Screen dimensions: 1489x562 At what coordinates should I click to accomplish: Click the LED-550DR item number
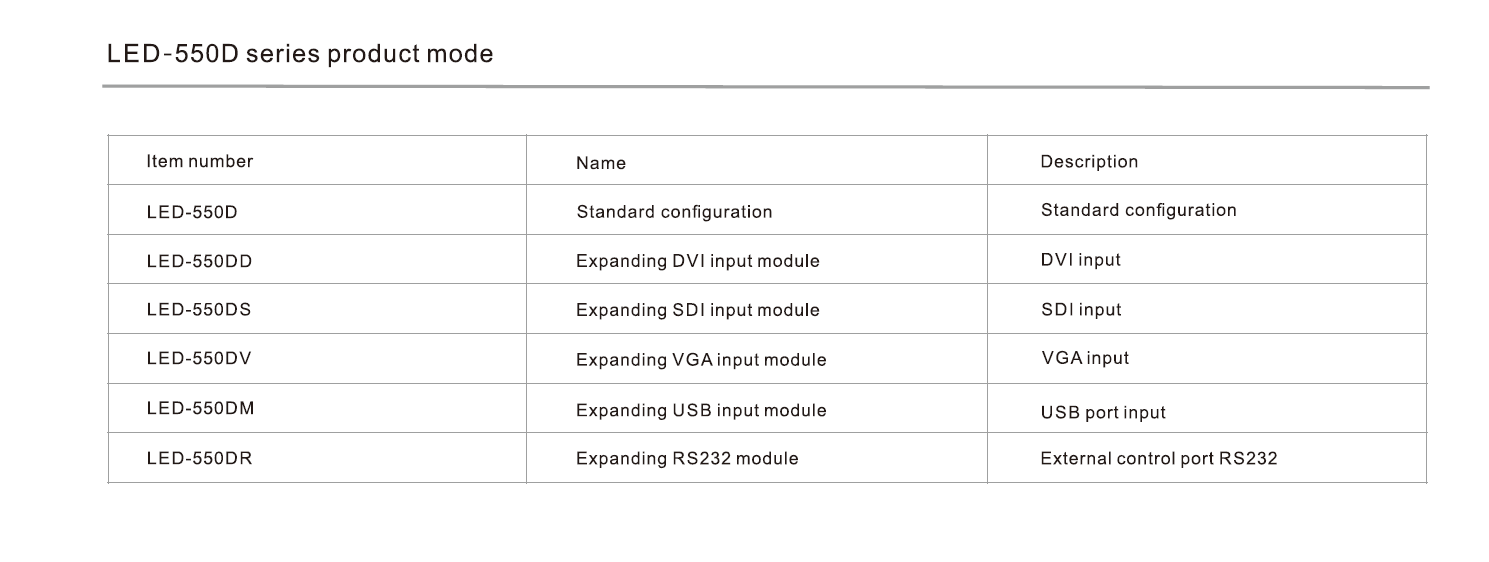[198, 458]
